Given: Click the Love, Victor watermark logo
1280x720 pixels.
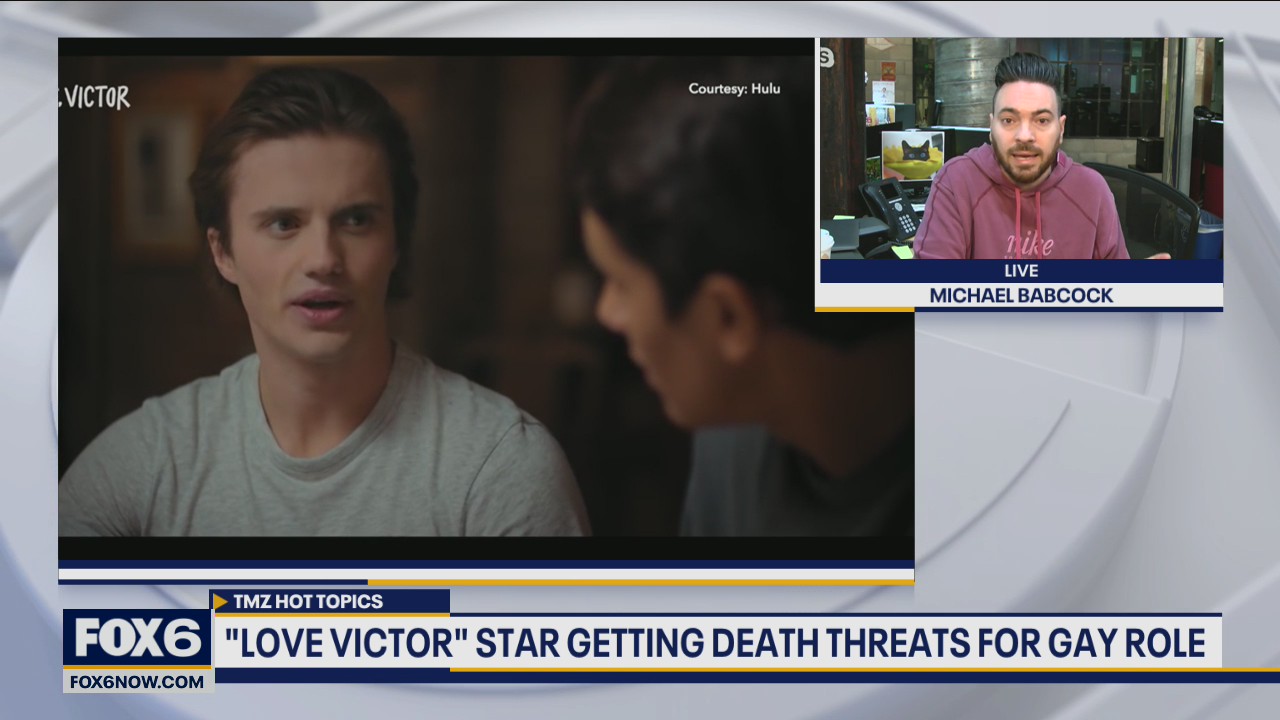Looking at the screenshot, I should pos(95,98).
